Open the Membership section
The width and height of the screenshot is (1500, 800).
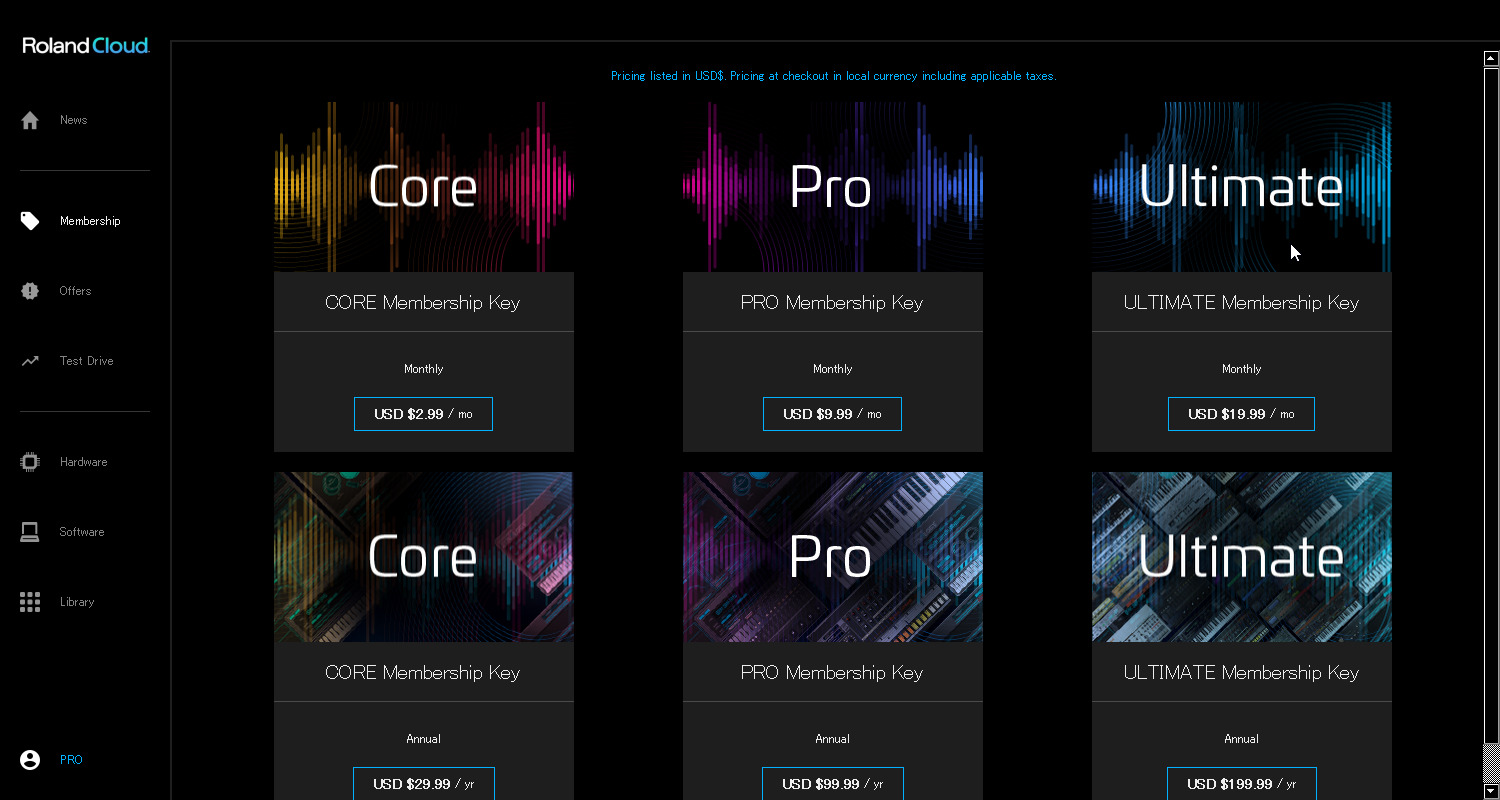(x=90, y=221)
